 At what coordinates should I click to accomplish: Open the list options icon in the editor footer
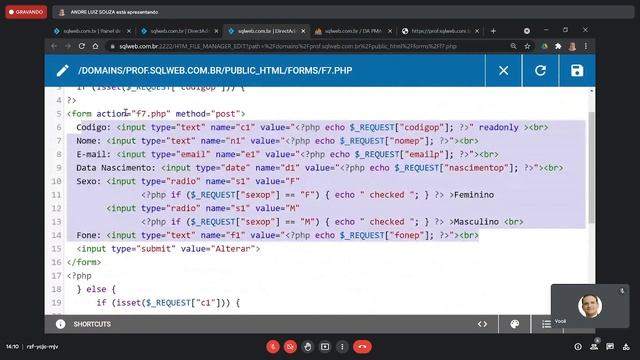546,324
